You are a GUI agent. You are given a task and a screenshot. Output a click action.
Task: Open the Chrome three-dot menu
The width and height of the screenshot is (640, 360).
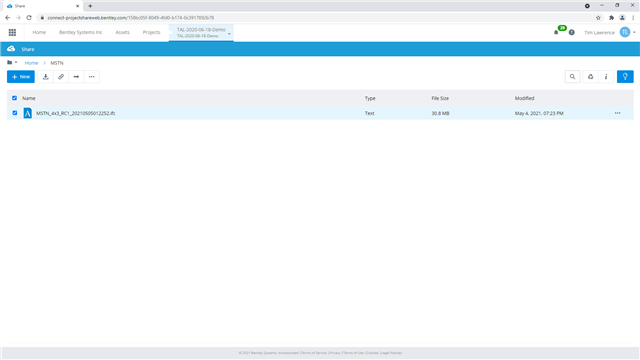(633, 18)
